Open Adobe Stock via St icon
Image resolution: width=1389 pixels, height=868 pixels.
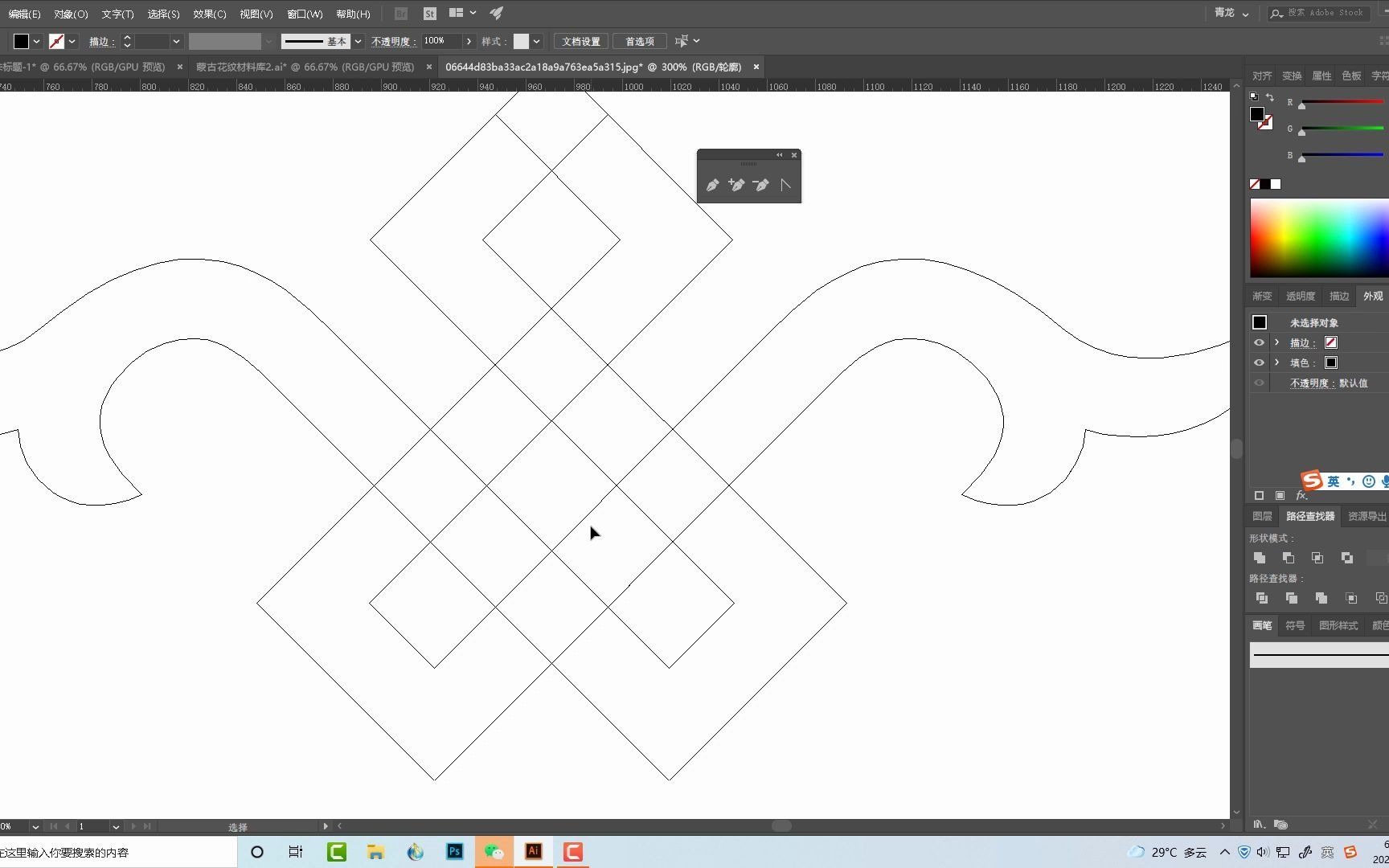[430, 14]
